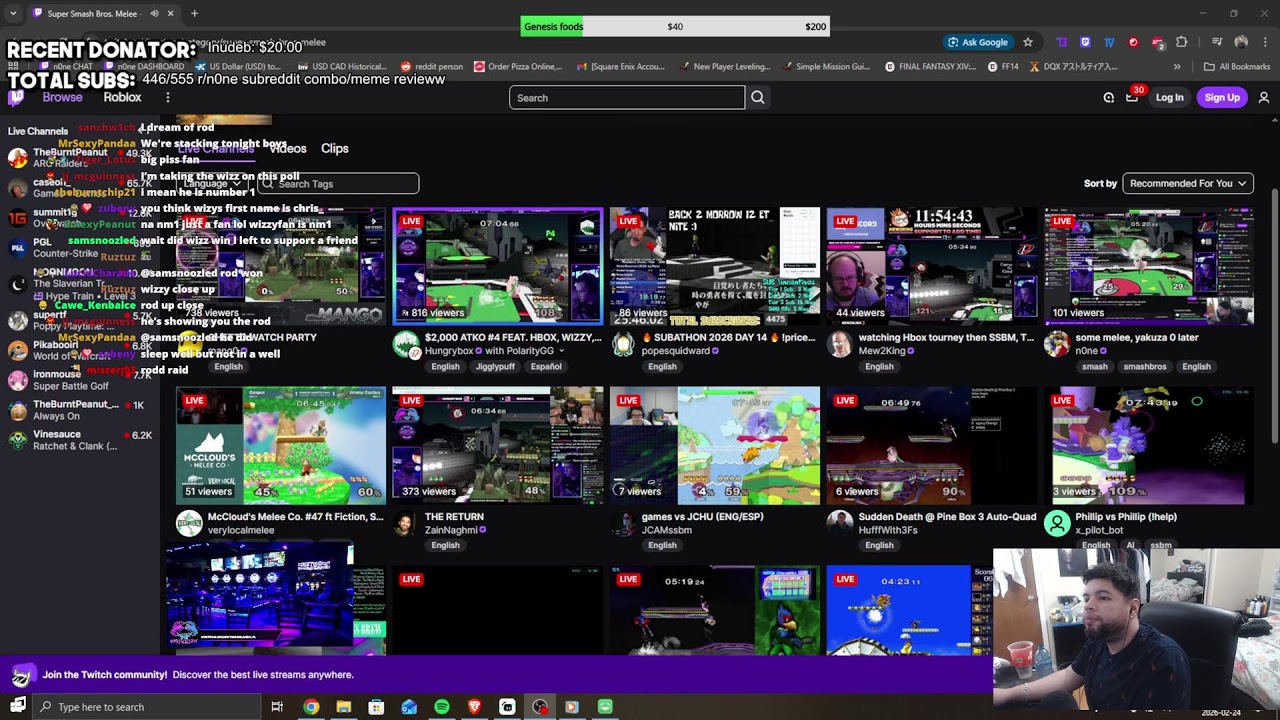Image resolution: width=1280 pixels, height=720 pixels.
Task: Open Hungrybox $2,000 ATKO stream thumbnail
Action: pos(498,266)
